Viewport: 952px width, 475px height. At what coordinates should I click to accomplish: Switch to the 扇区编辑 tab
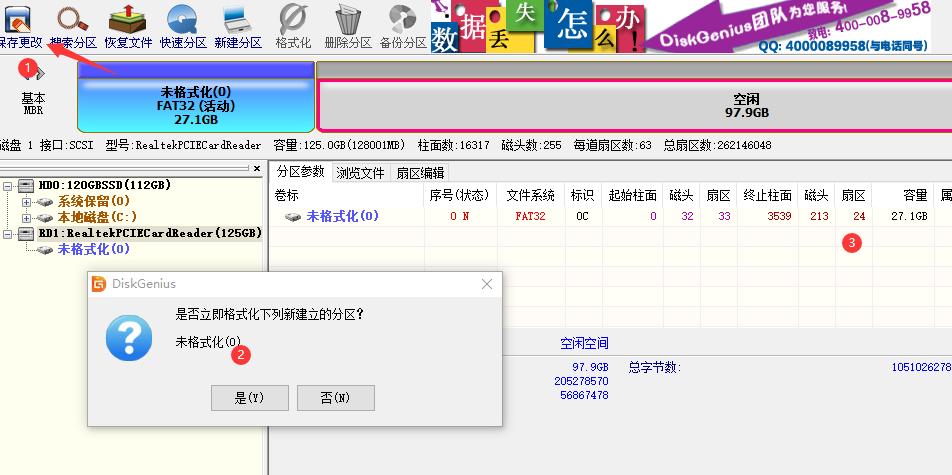(x=420, y=173)
